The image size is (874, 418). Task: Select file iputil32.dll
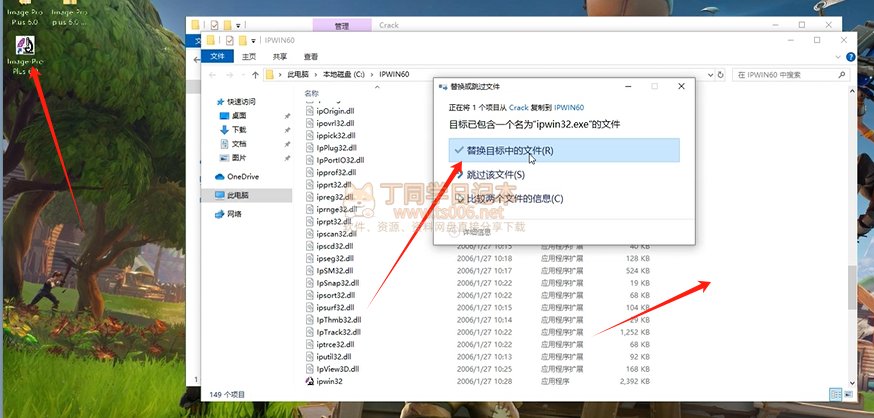click(333, 357)
